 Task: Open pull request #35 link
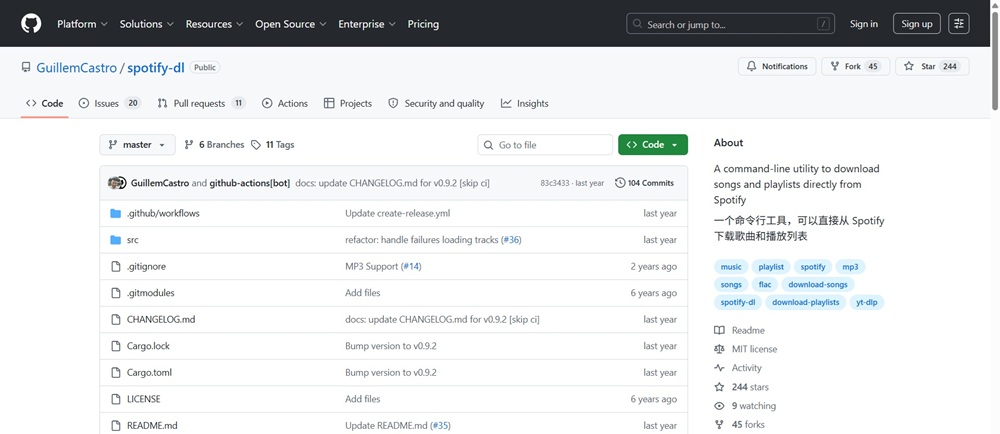click(441, 425)
